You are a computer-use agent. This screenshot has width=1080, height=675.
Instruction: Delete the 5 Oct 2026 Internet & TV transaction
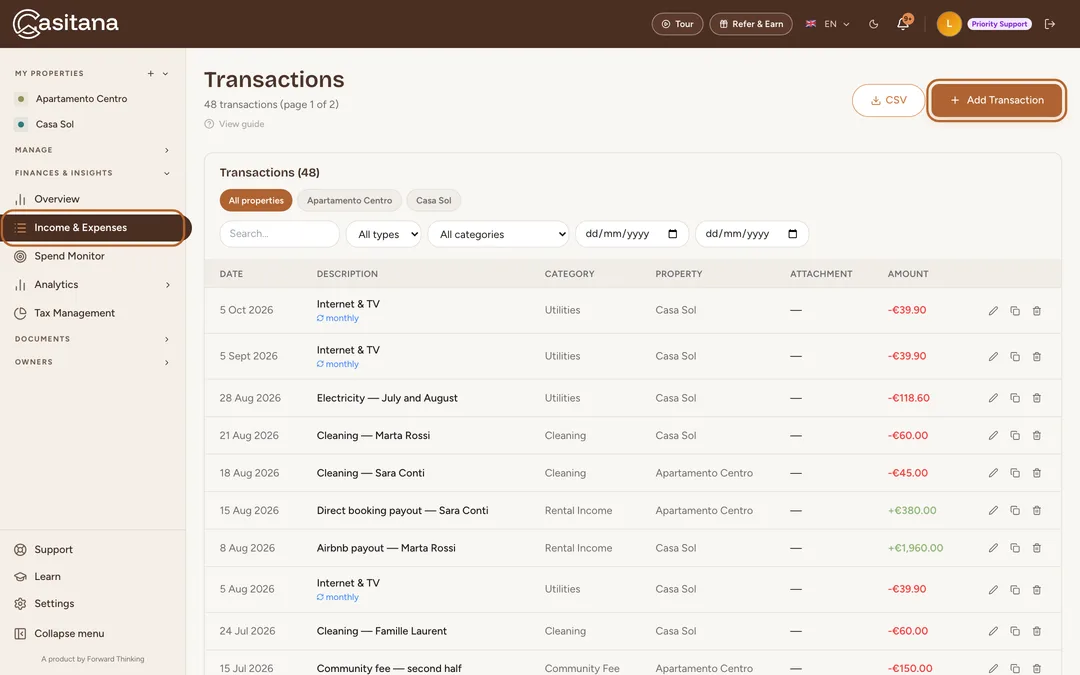point(1037,311)
